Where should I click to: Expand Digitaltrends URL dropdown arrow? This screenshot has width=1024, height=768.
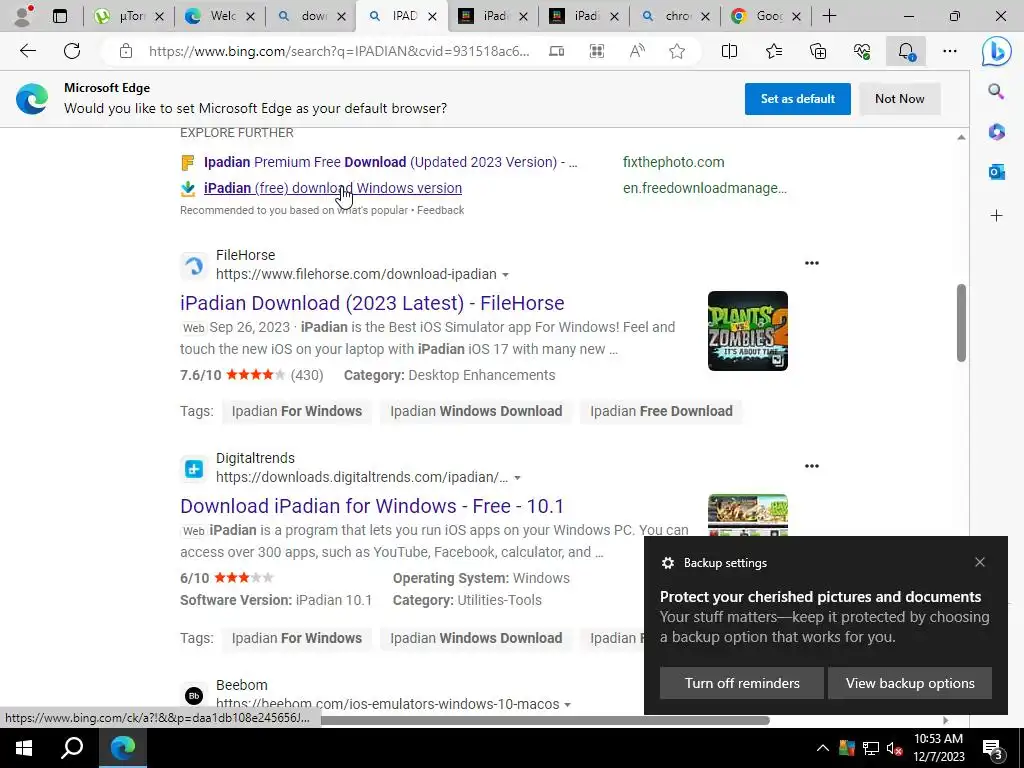pyautogui.click(x=517, y=478)
